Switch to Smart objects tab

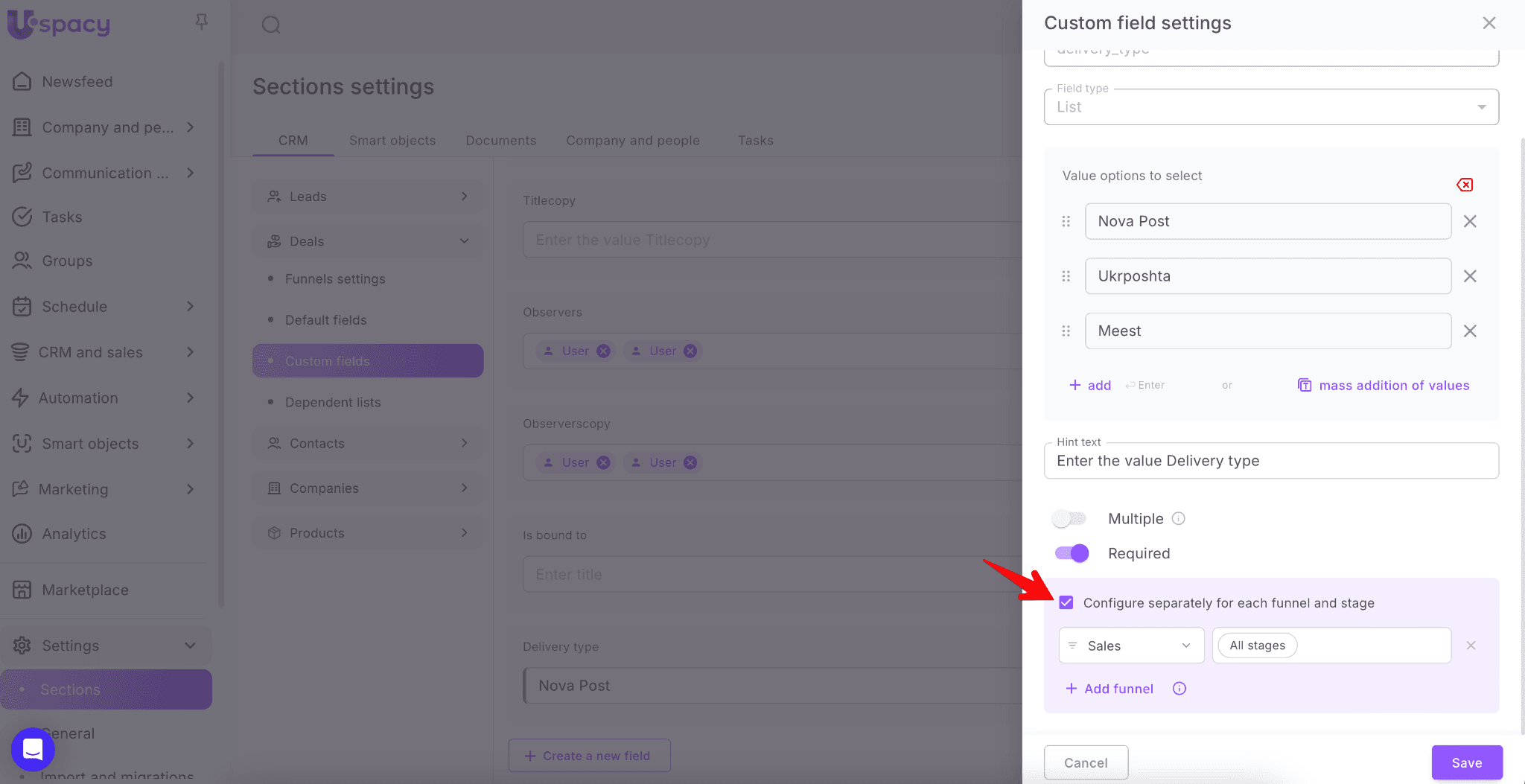tap(392, 141)
